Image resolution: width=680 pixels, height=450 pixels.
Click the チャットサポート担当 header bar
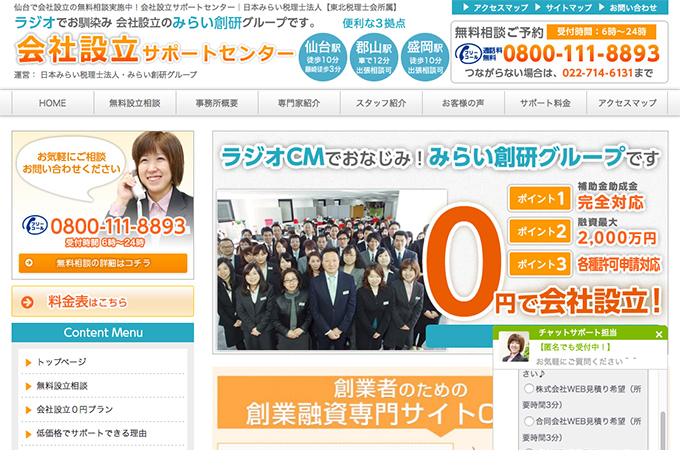(580, 333)
